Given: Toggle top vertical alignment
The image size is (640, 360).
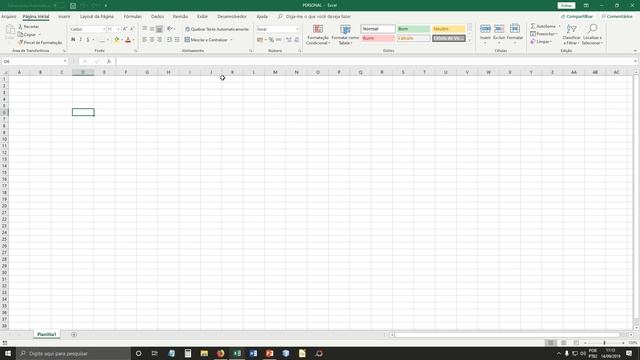Looking at the screenshot, I should (144, 29).
